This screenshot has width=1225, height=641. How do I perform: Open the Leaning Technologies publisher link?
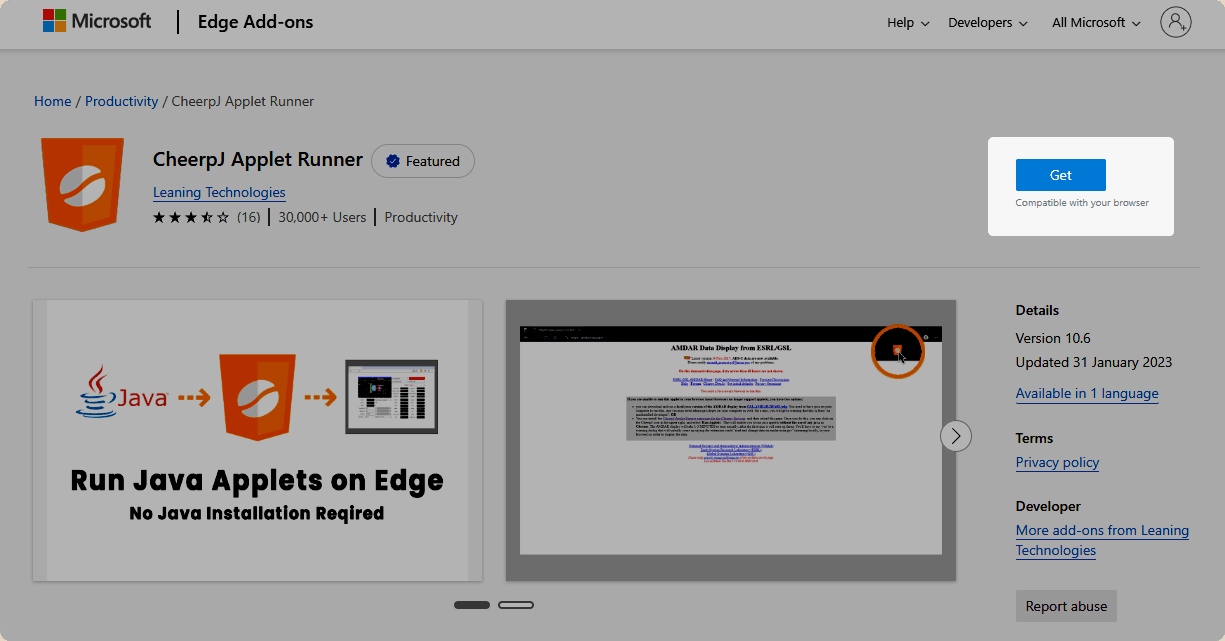point(219,192)
